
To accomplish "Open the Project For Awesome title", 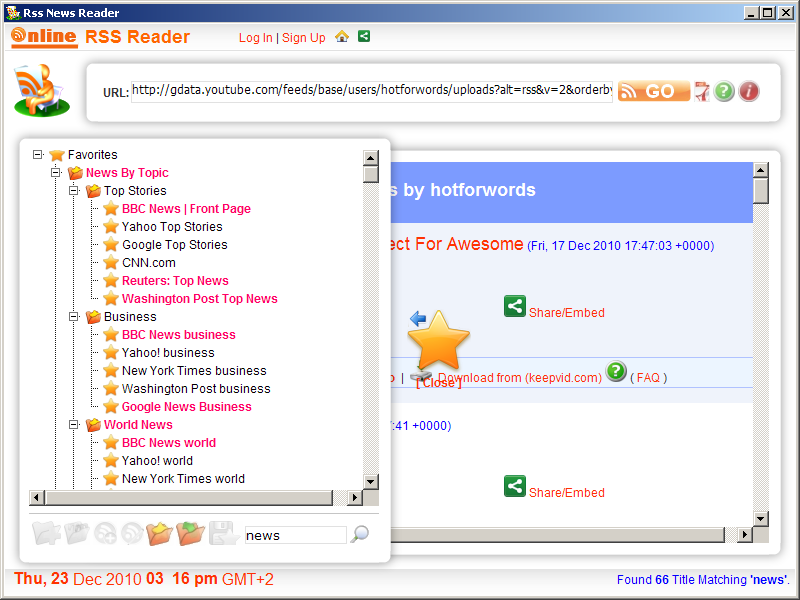I will [x=457, y=244].
